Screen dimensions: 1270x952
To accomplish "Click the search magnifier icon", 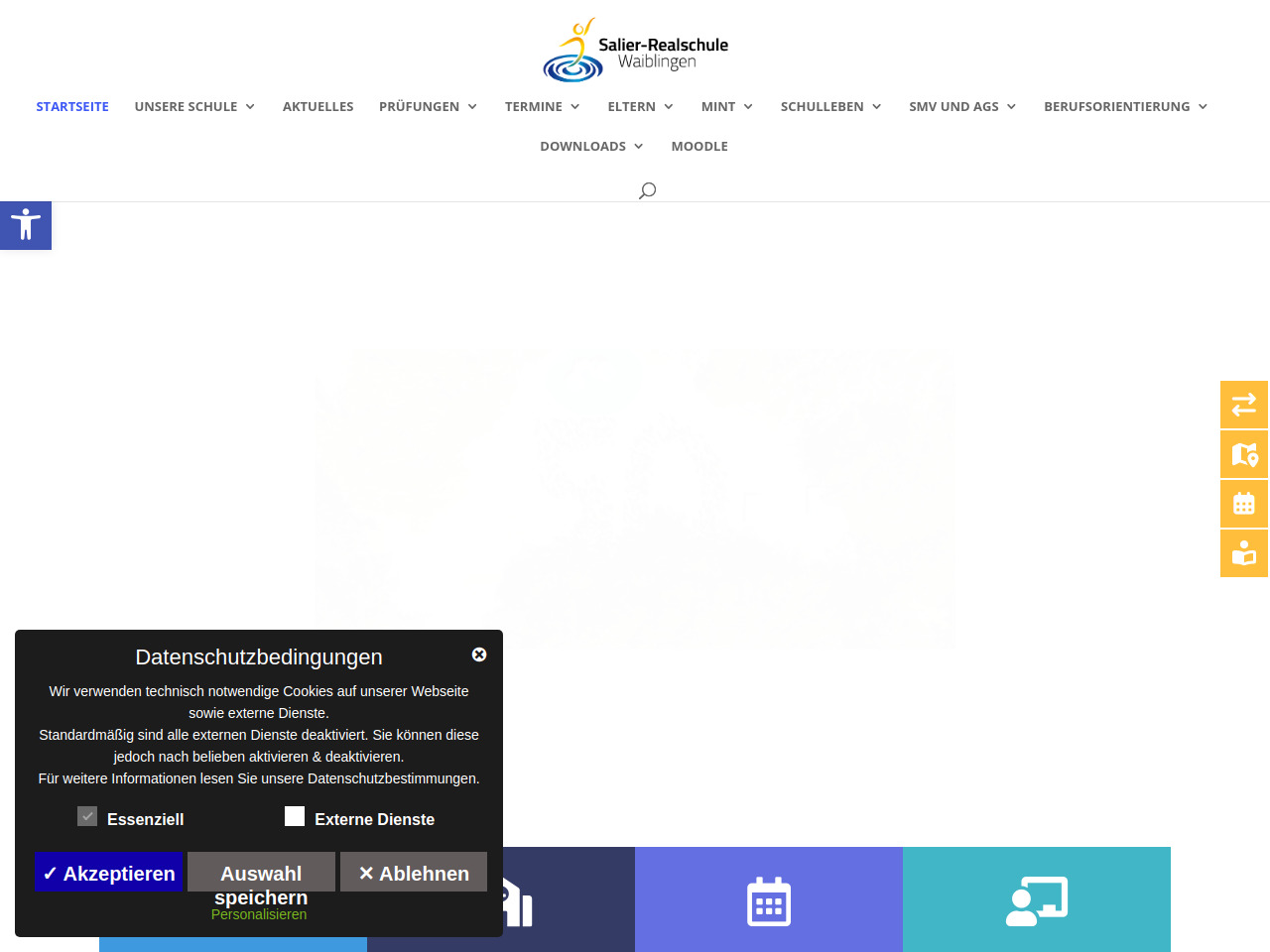I will tap(647, 190).
